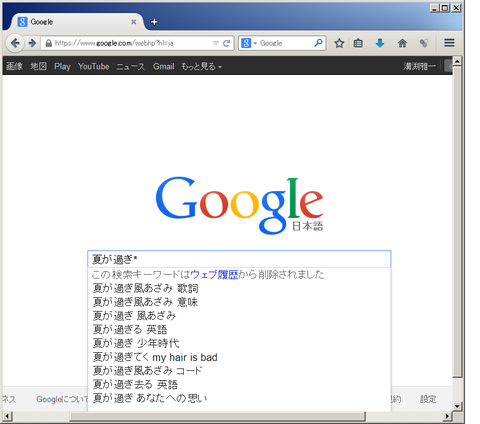Screen dimensions: 480x424
Task: Click the Google logo
Action: coord(239,205)
